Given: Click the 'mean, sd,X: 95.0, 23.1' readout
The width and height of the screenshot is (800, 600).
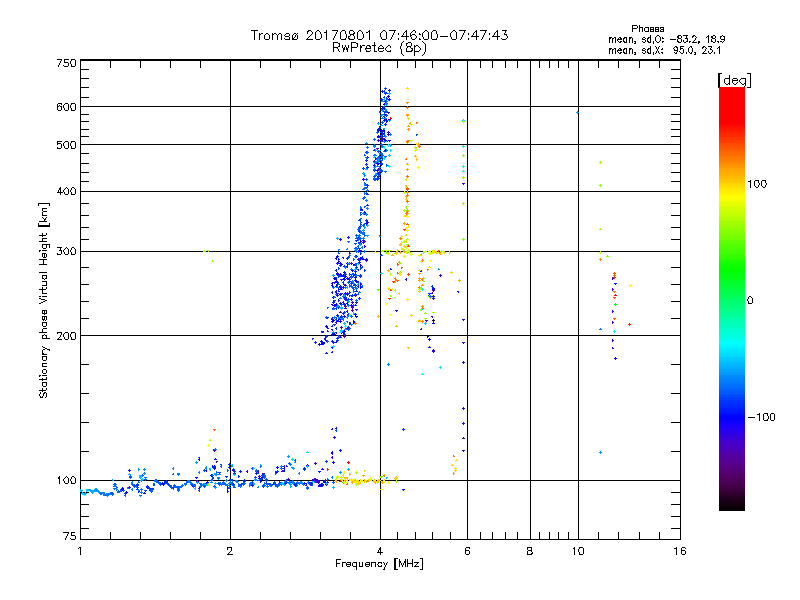Looking at the screenshot, I should (x=664, y=50).
